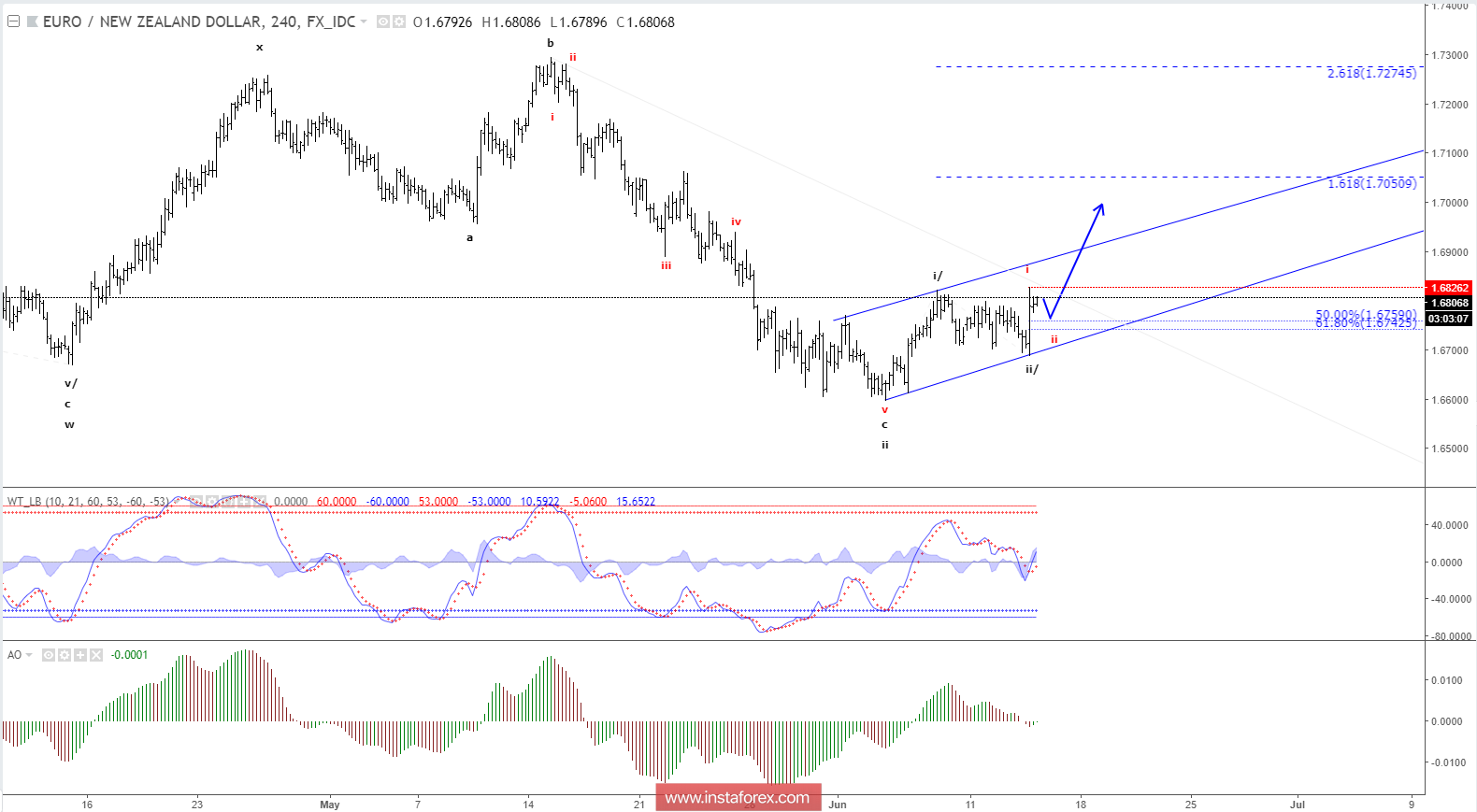The height and width of the screenshot is (812, 1477).
Task: Click the Jun marker on the time axis
Action: [838, 805]
